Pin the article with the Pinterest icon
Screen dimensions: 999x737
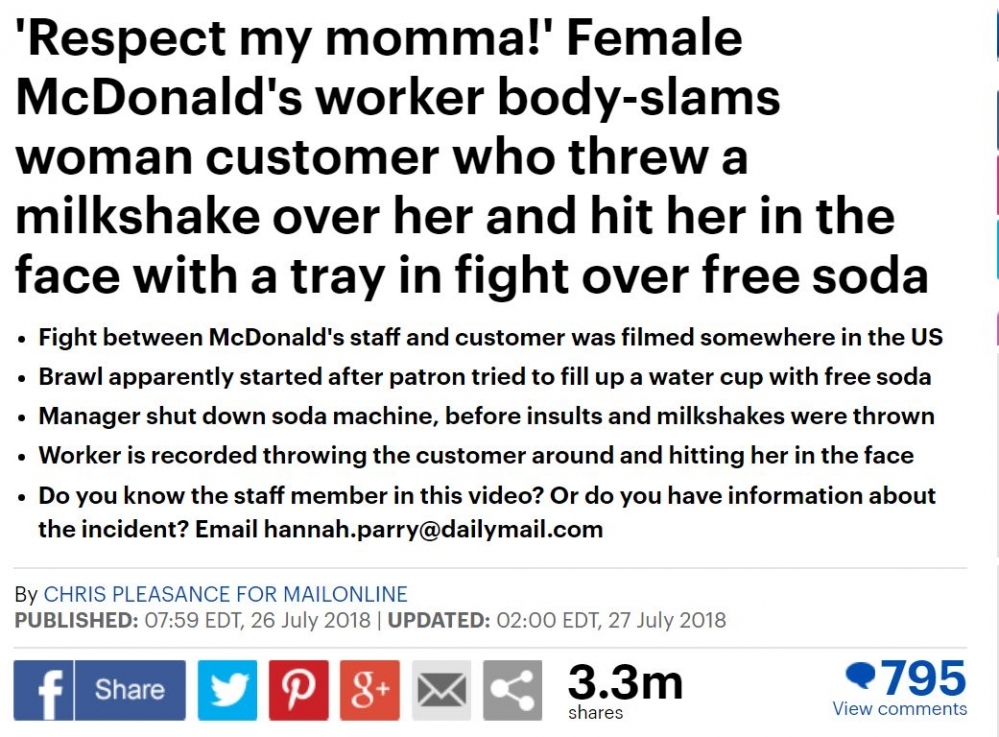298,690
